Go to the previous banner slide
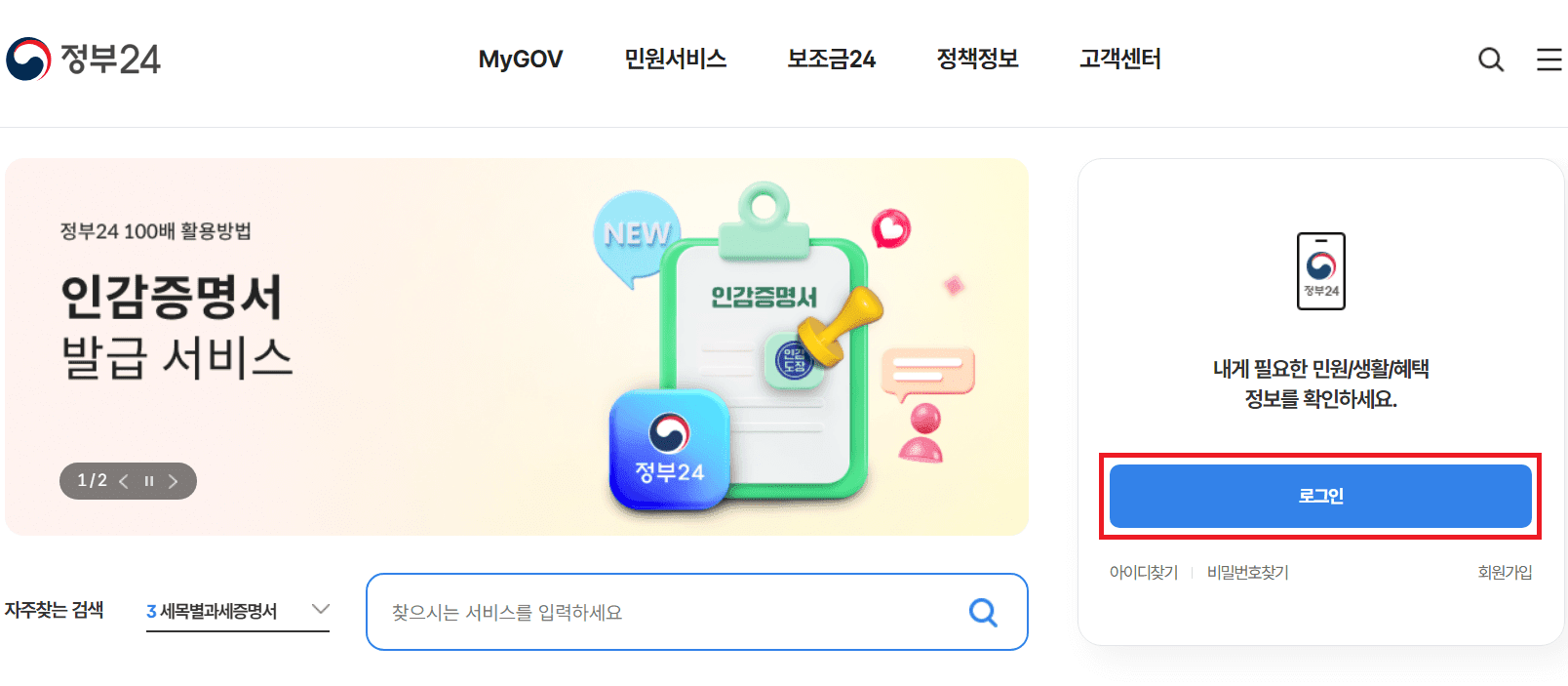 pyautogui.click(x=124, y=481)
